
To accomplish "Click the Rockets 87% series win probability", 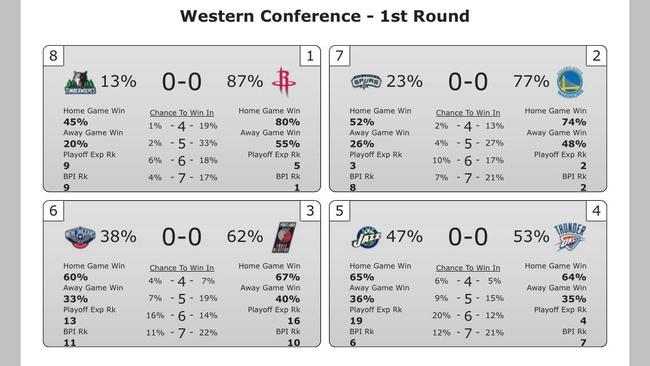I will (x=245, y=81).
